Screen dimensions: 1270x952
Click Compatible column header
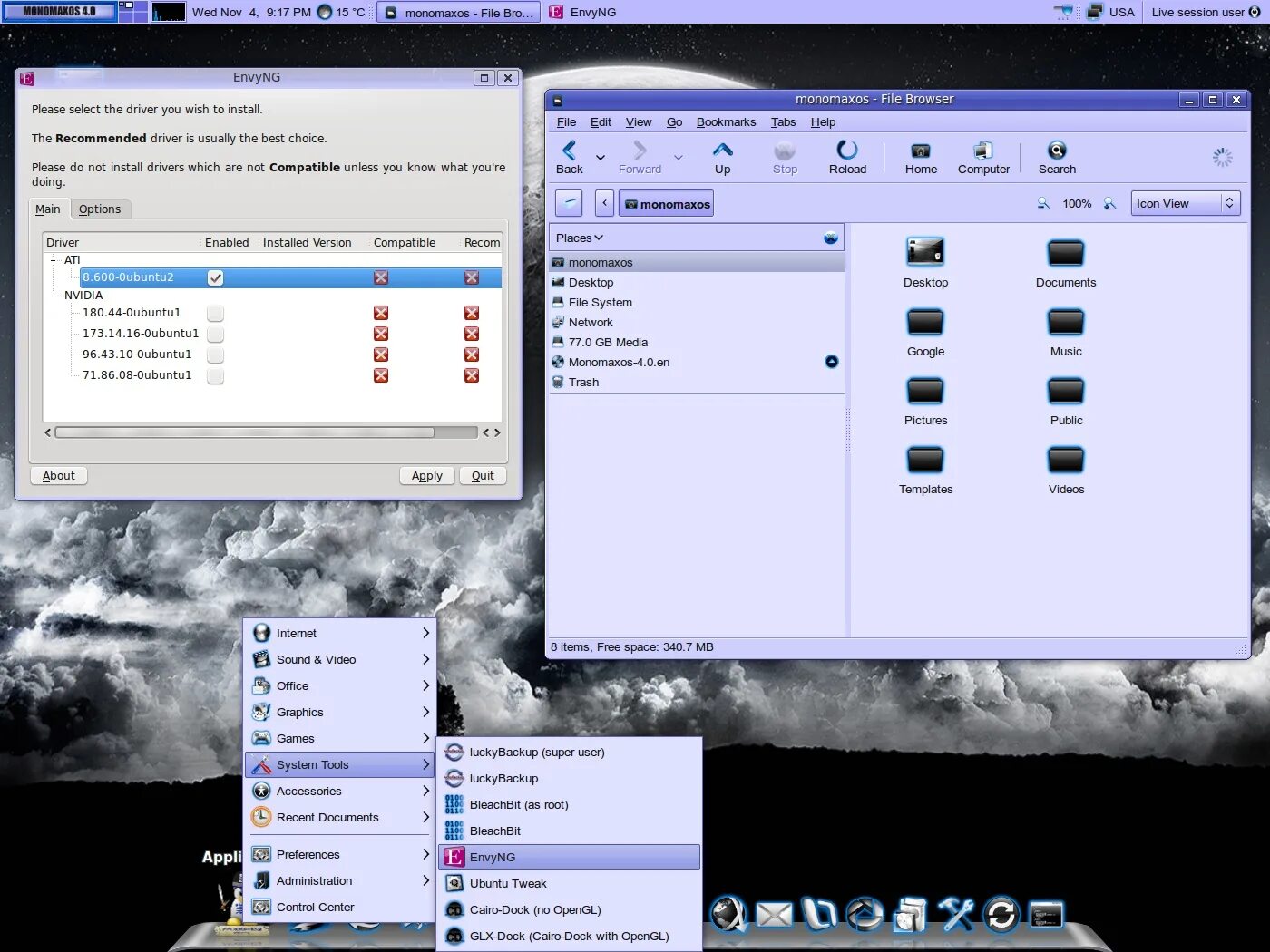tap(405, 242)
